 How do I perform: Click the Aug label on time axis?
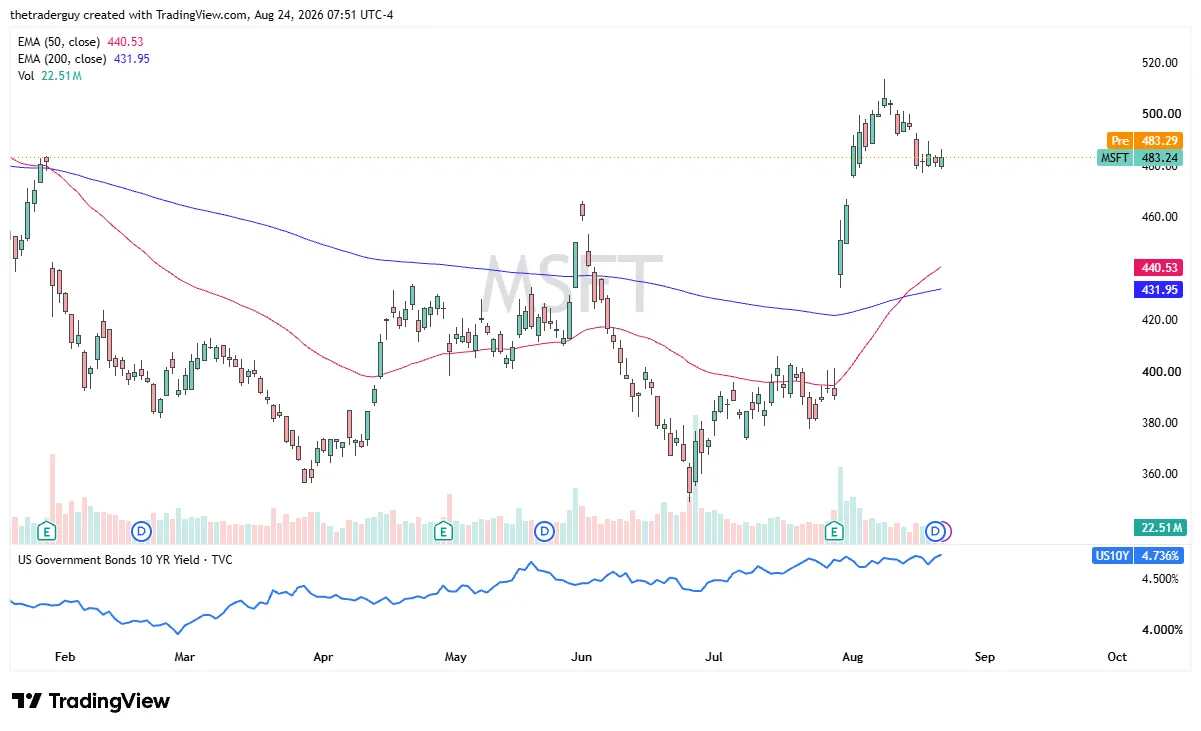pyautogui.click(x=852, y=657)
